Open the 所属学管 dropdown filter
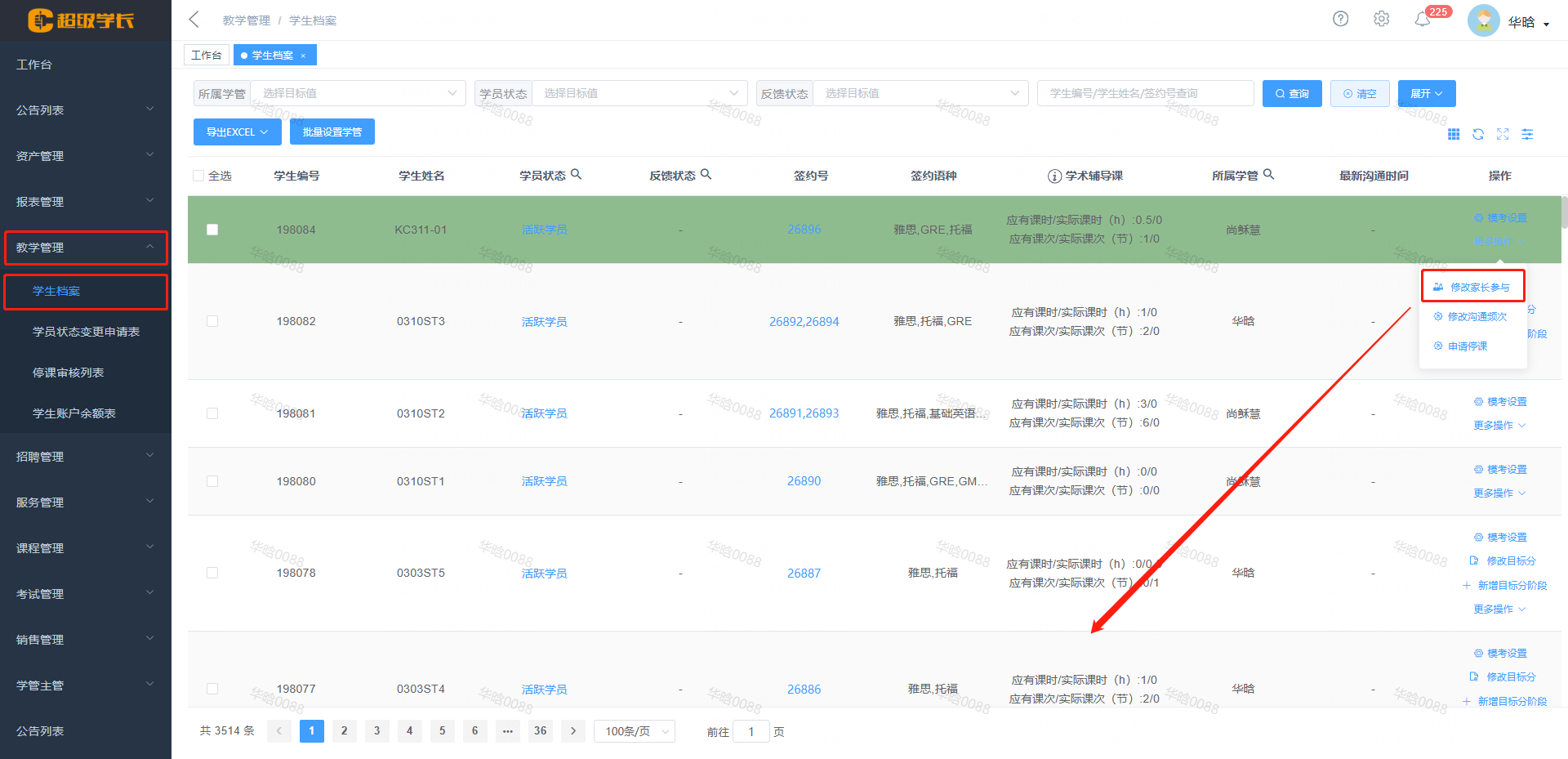The image size is (1568, 759). point(358,93)
